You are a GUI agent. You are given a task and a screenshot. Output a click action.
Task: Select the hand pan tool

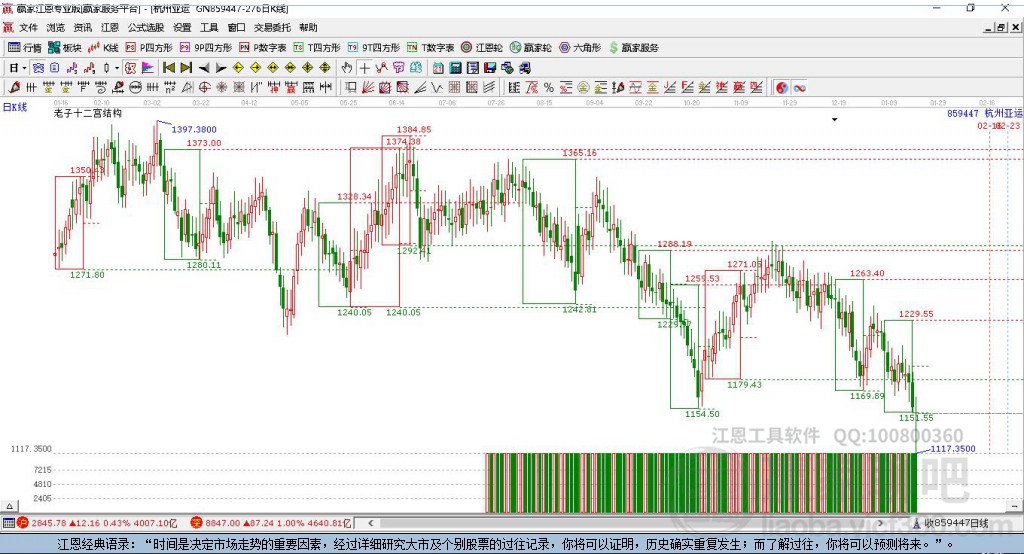click(x=347, y=68)
